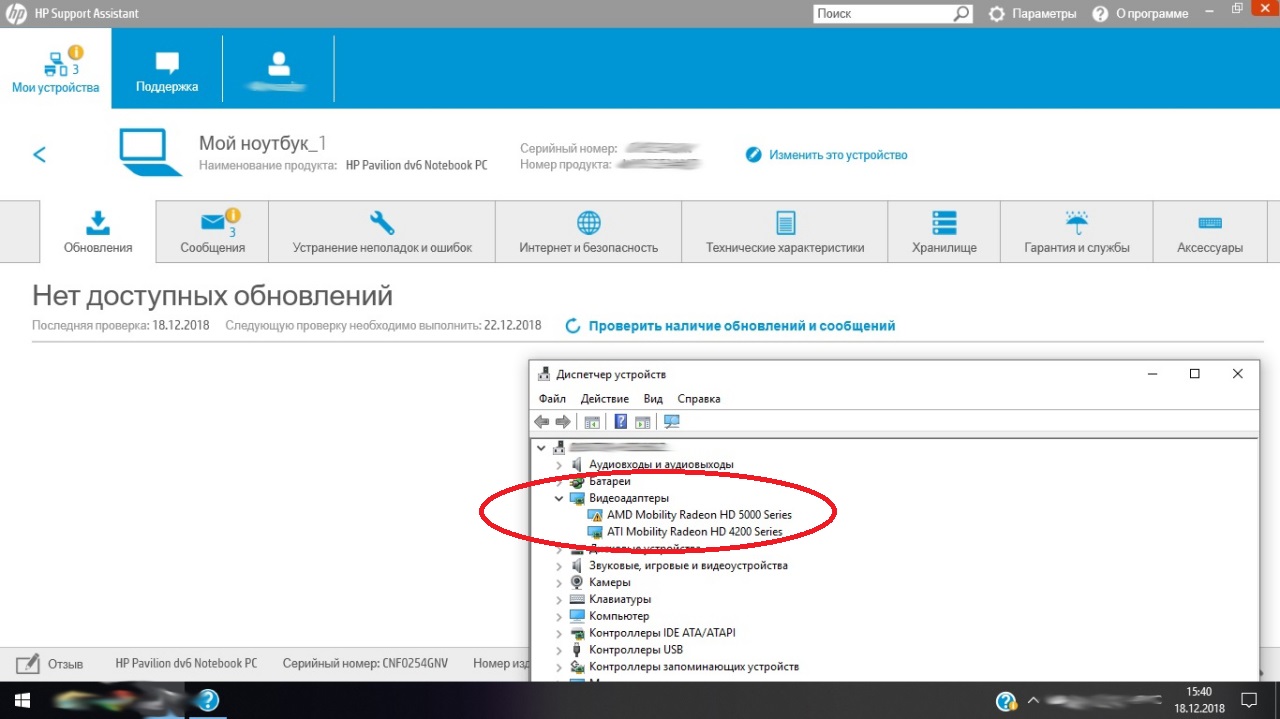Maximize the Device Manager window

1194,374
